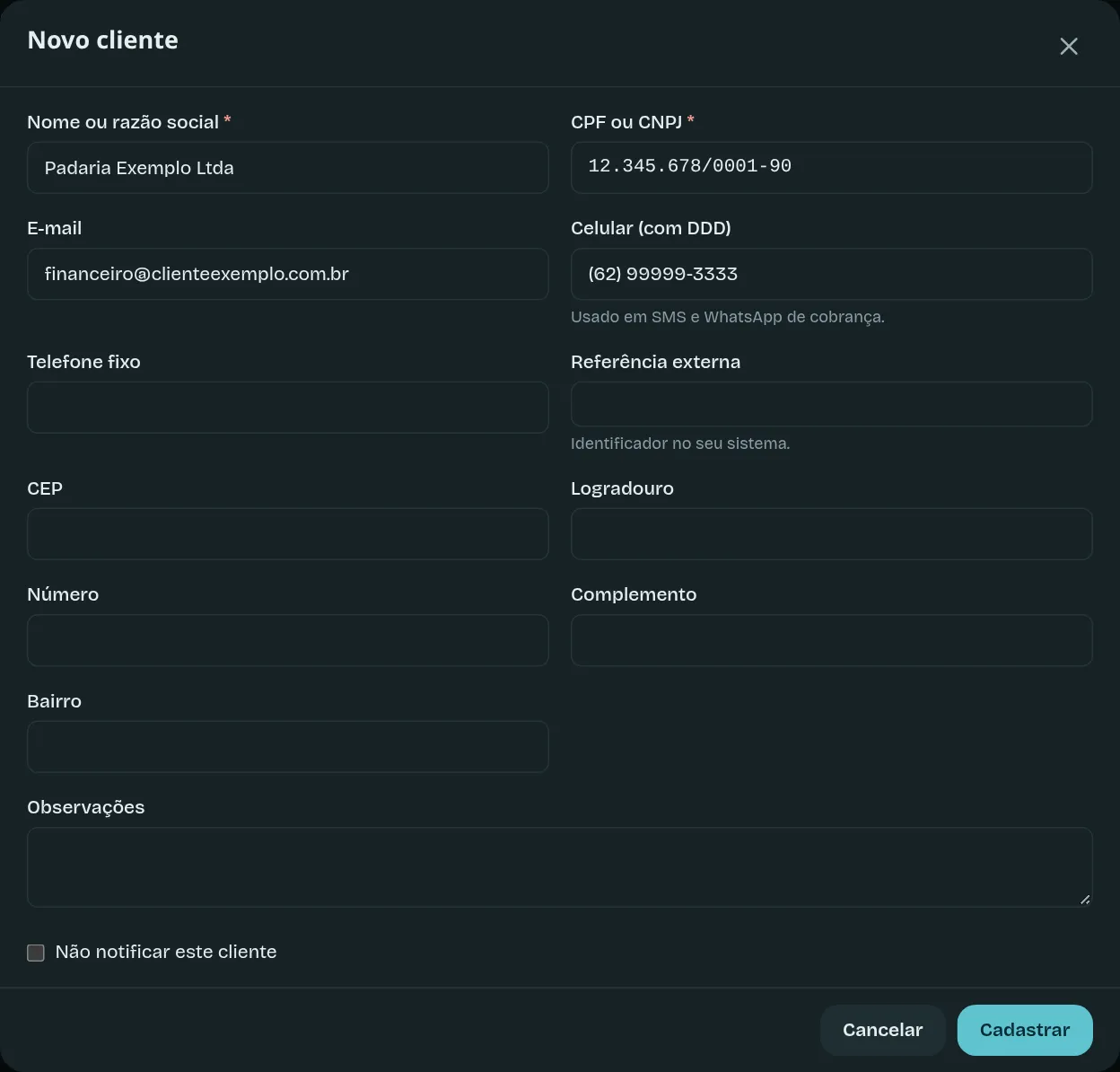Image resolution: width=1120 pixels, height=1072 pixels.
Task: Edit the CPF ou CNPJ field
Action: (832, 168)
